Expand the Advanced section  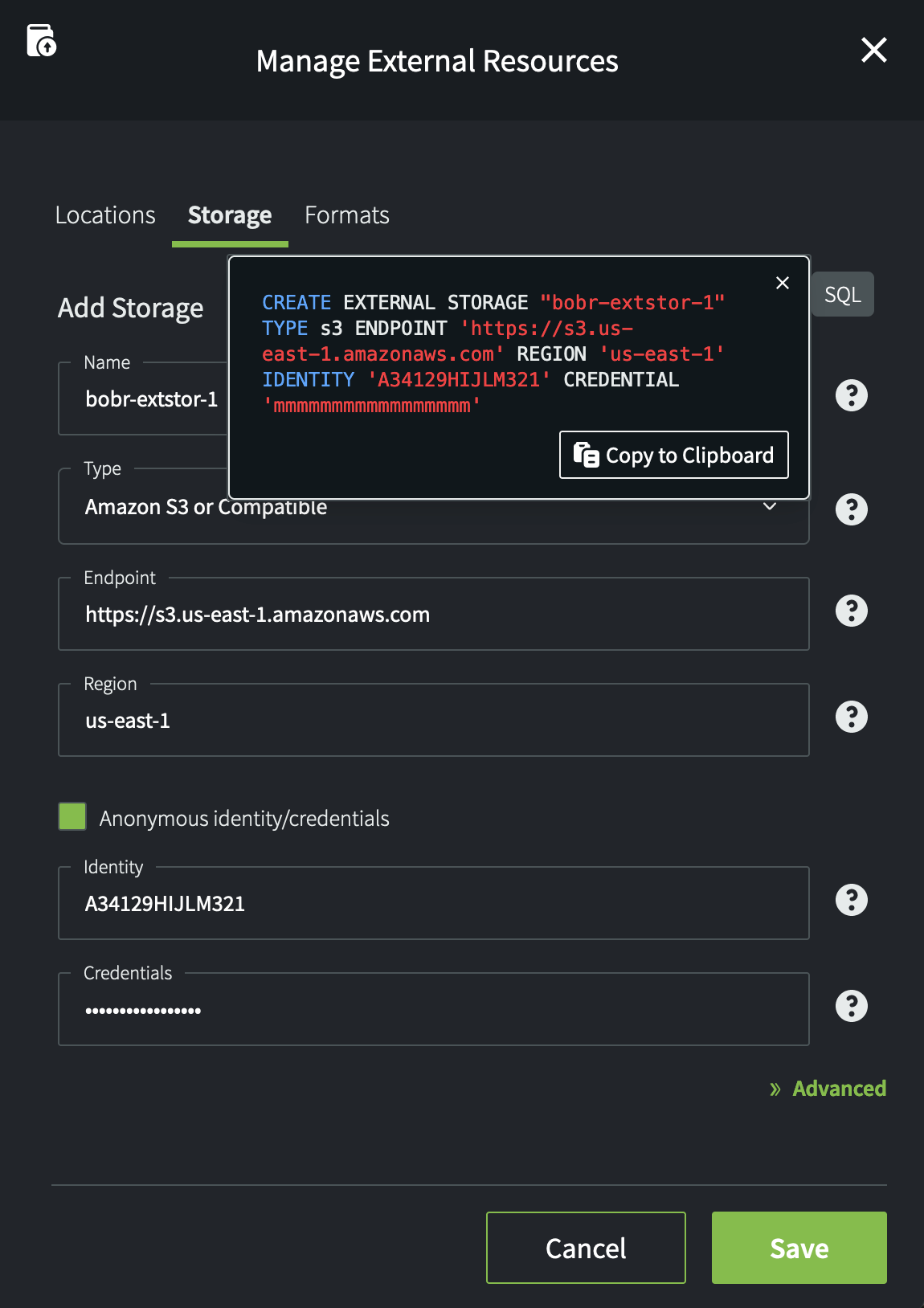click(828, 1089)
